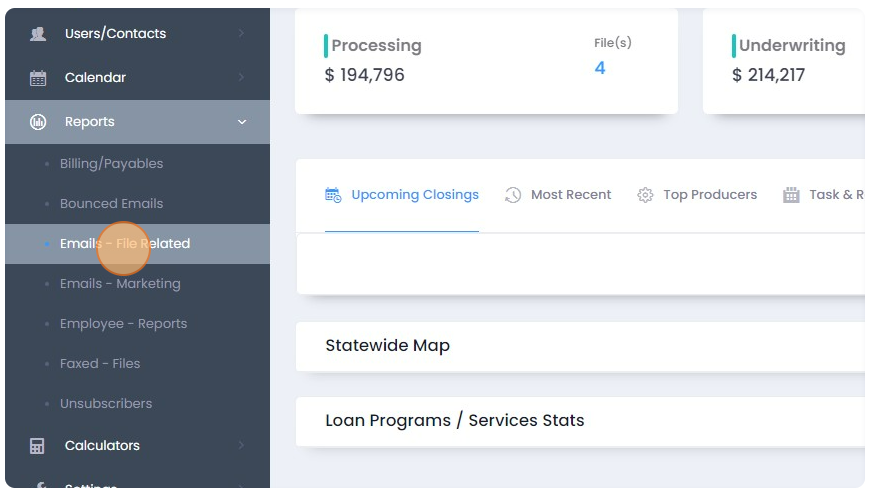Click the Processing card title
The width and height of the screenshot is (873, 496).
[376, 46]
